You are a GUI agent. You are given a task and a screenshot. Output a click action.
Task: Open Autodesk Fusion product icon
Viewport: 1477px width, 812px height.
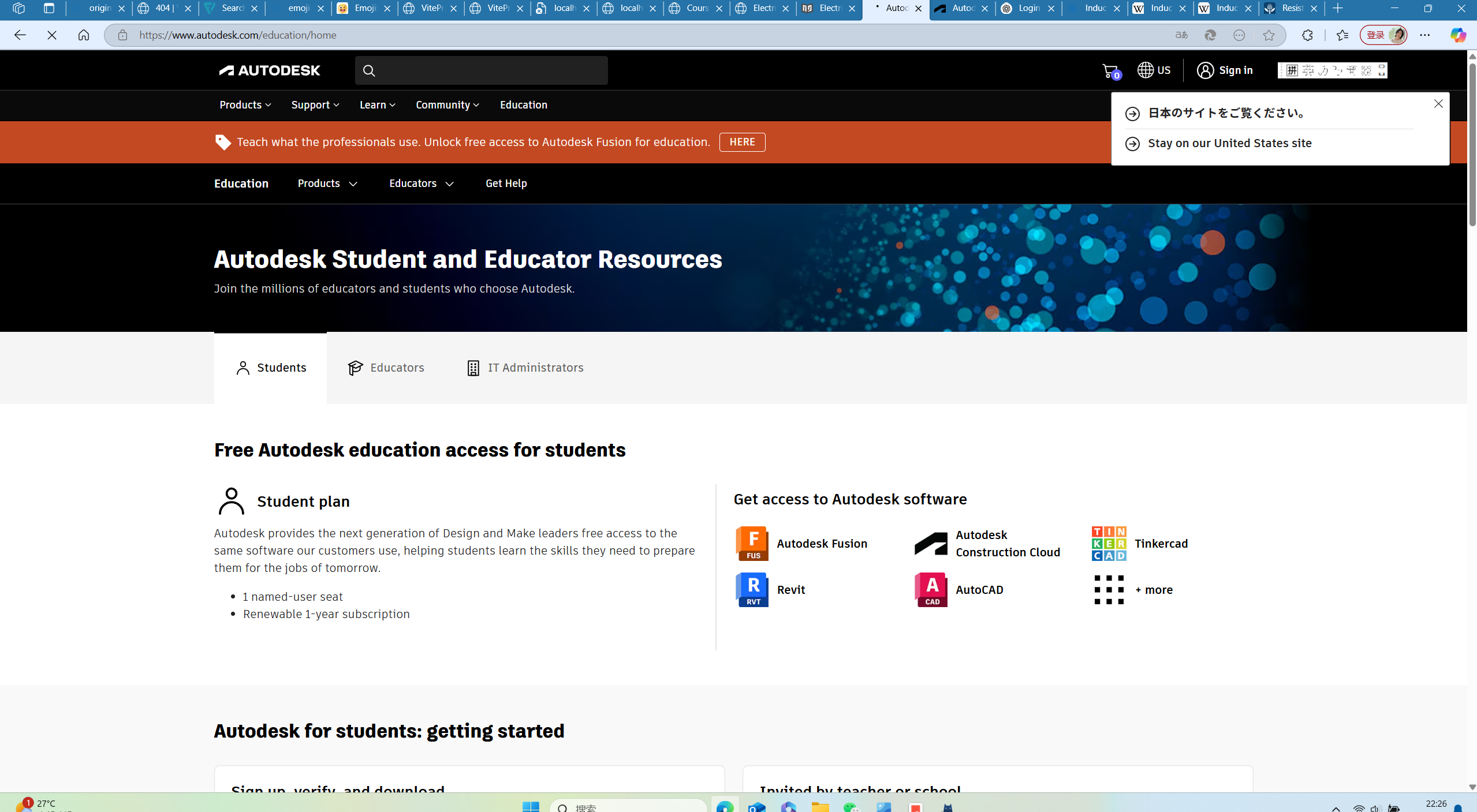(752, 544)
